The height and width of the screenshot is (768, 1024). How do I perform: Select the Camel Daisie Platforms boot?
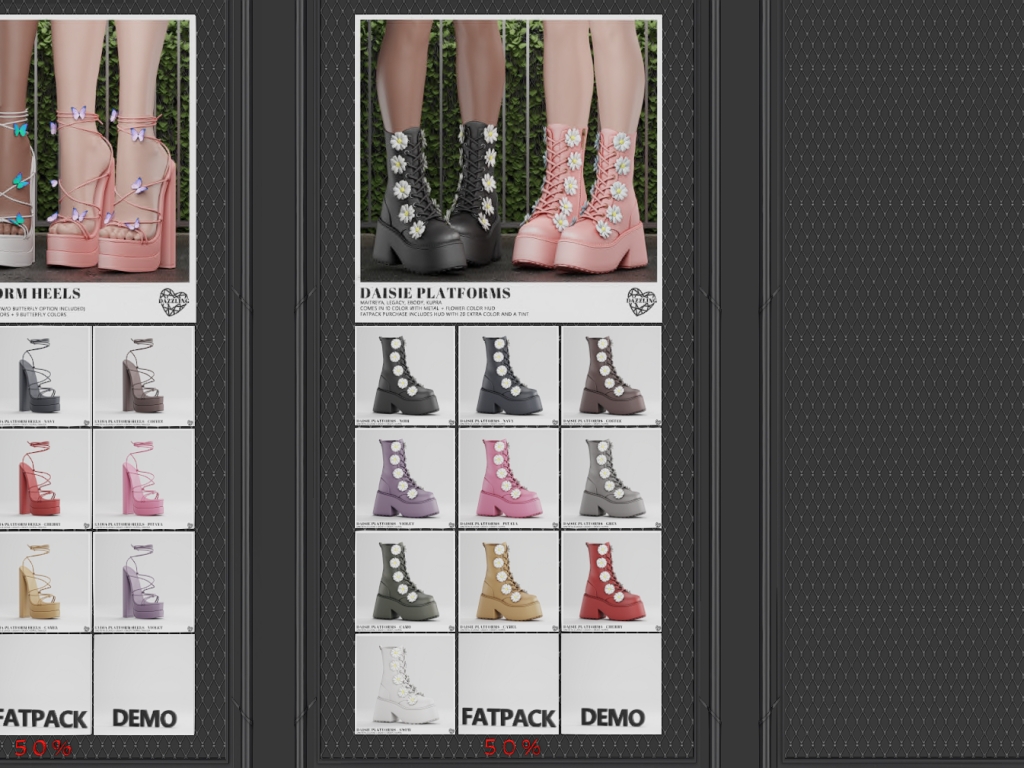coord(508,582)
